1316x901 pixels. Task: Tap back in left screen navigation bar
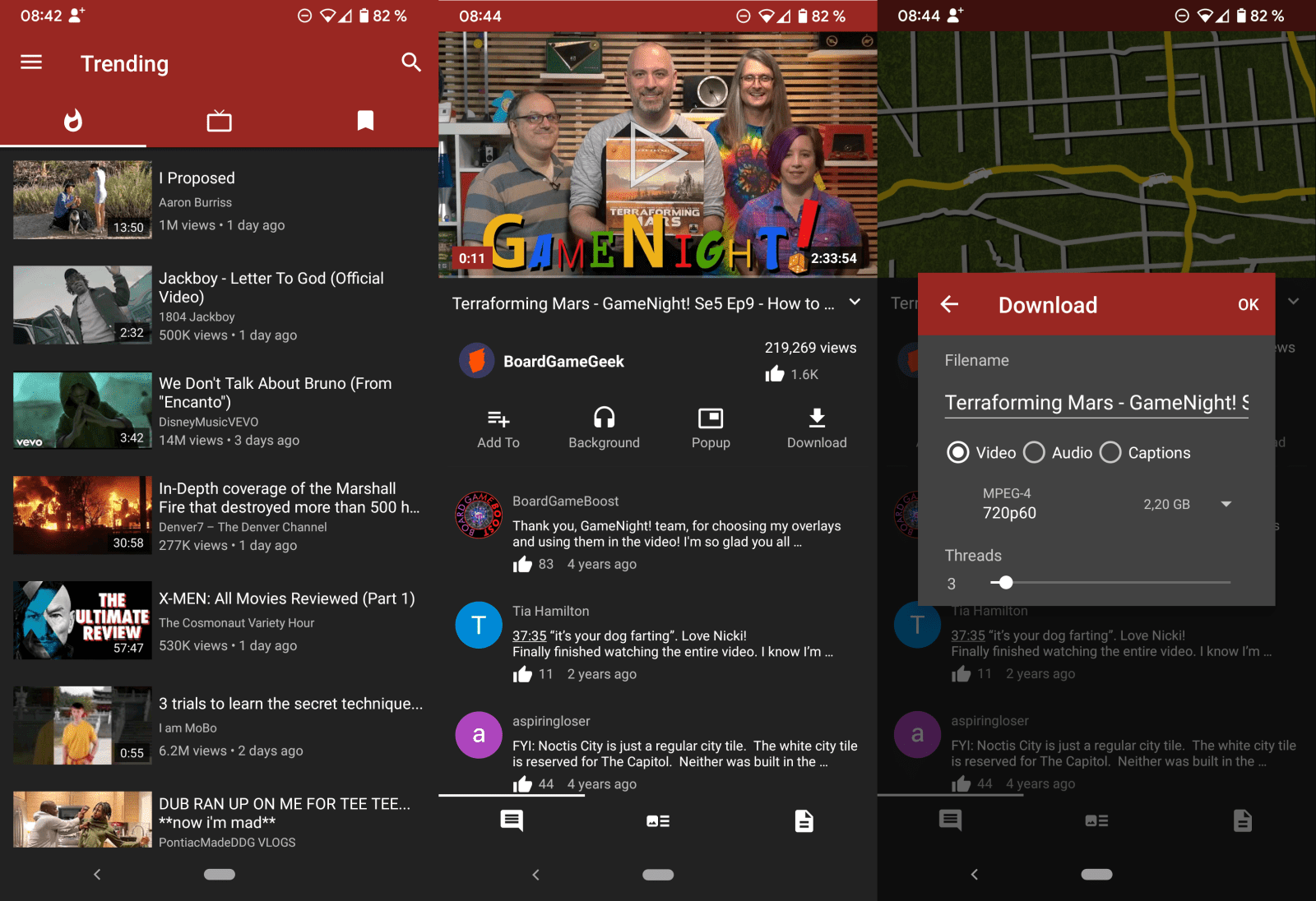(x=97, y=875)
